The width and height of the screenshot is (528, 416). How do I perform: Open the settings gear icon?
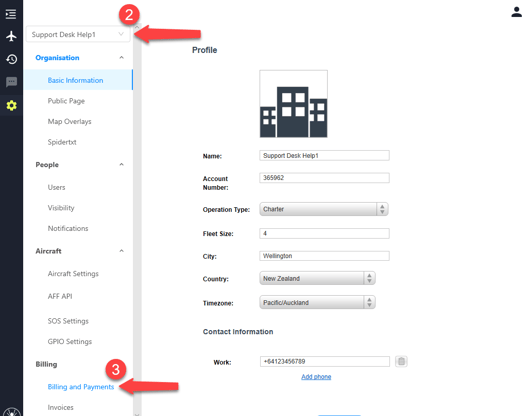coord(11,105)
